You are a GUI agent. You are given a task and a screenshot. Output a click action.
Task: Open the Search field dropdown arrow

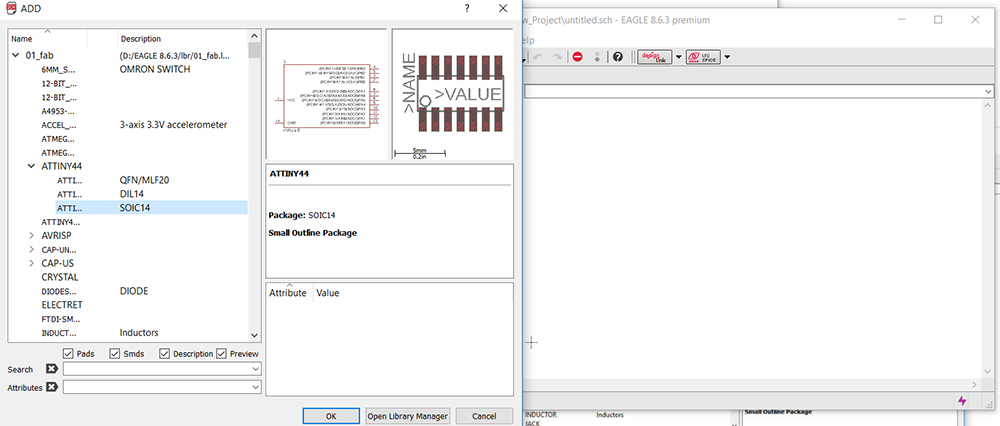[256, 369]
